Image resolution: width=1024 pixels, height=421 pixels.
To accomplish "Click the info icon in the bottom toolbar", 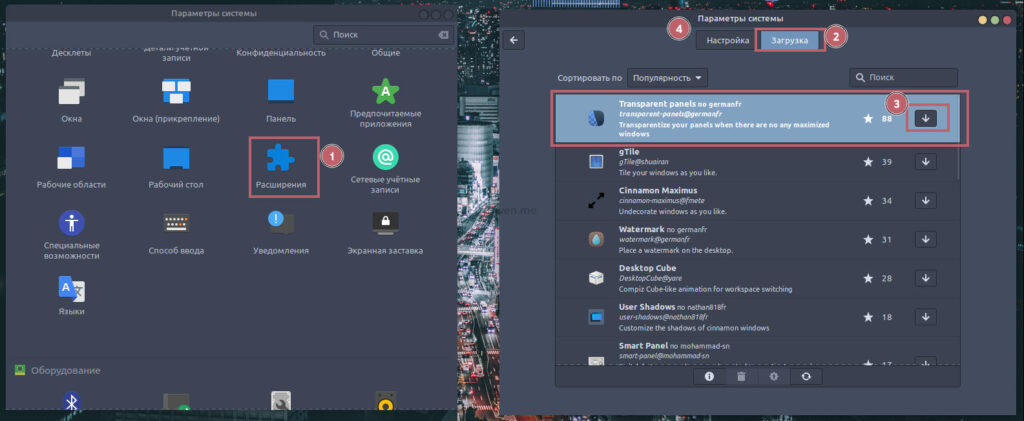I will [x=709, y=376].
